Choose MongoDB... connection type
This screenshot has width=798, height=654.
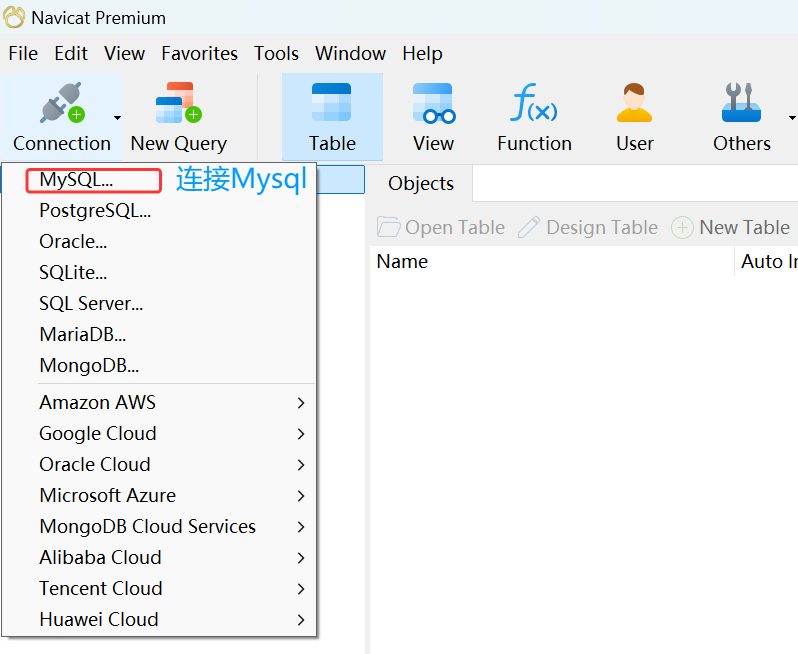pos(159,365)
